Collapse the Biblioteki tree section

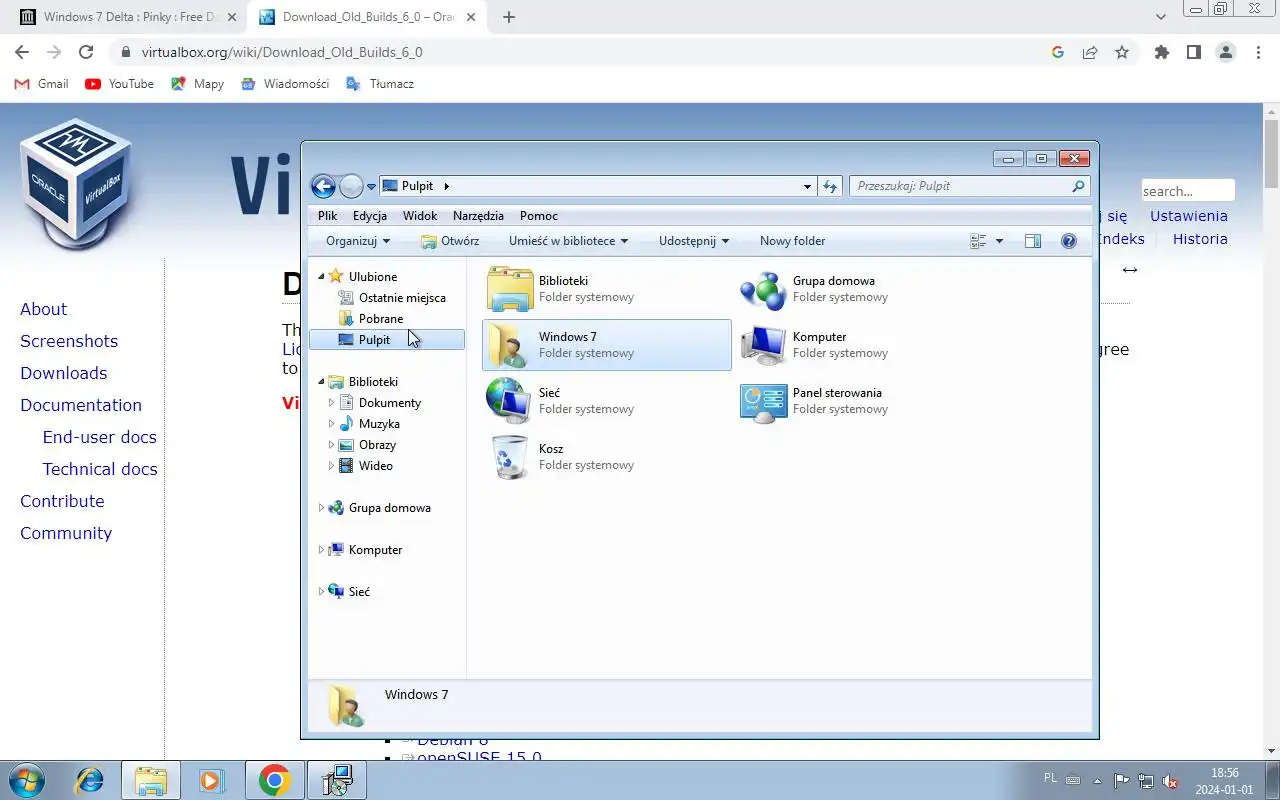[321, 382]
